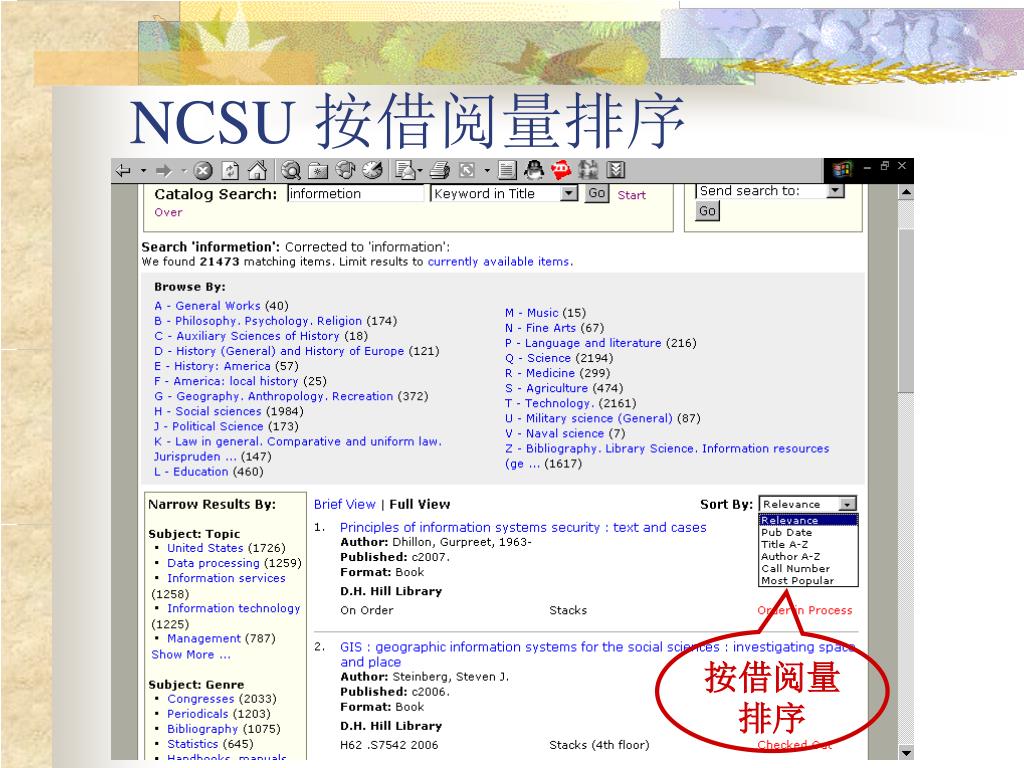Browse J - Political Science category

point(208,426)
